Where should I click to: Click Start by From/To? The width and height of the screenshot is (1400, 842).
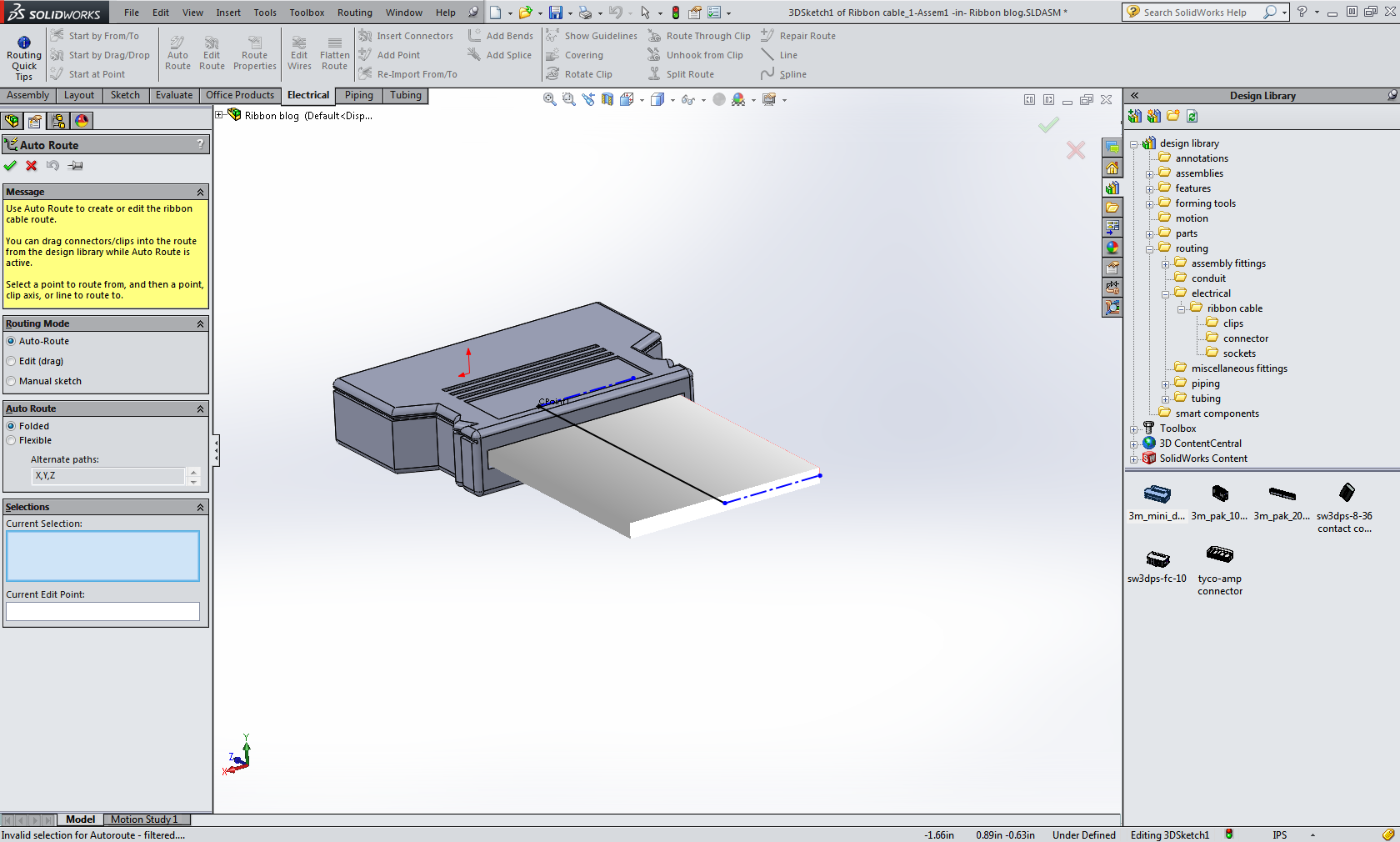94,36
